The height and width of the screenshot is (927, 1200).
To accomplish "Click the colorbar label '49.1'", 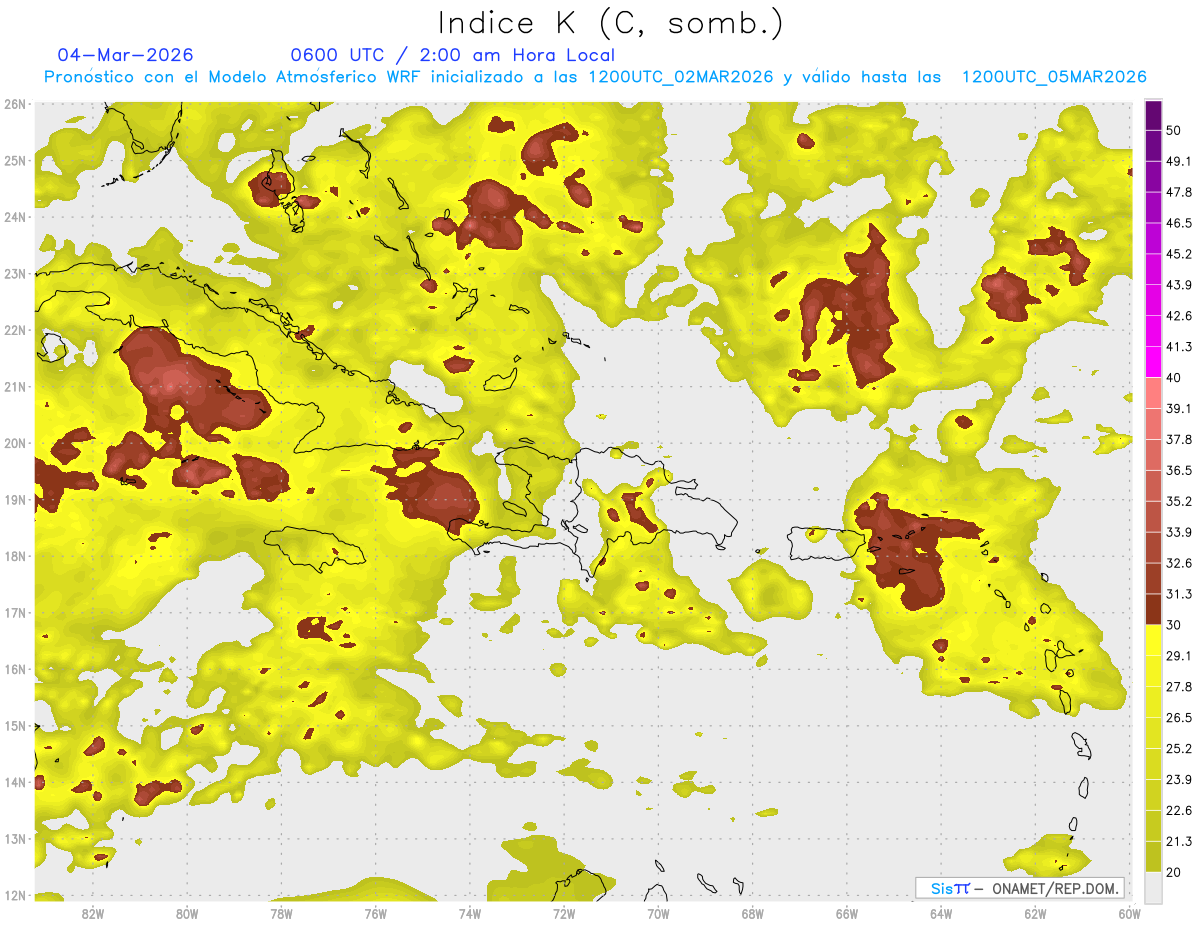I will (1179, 161).
